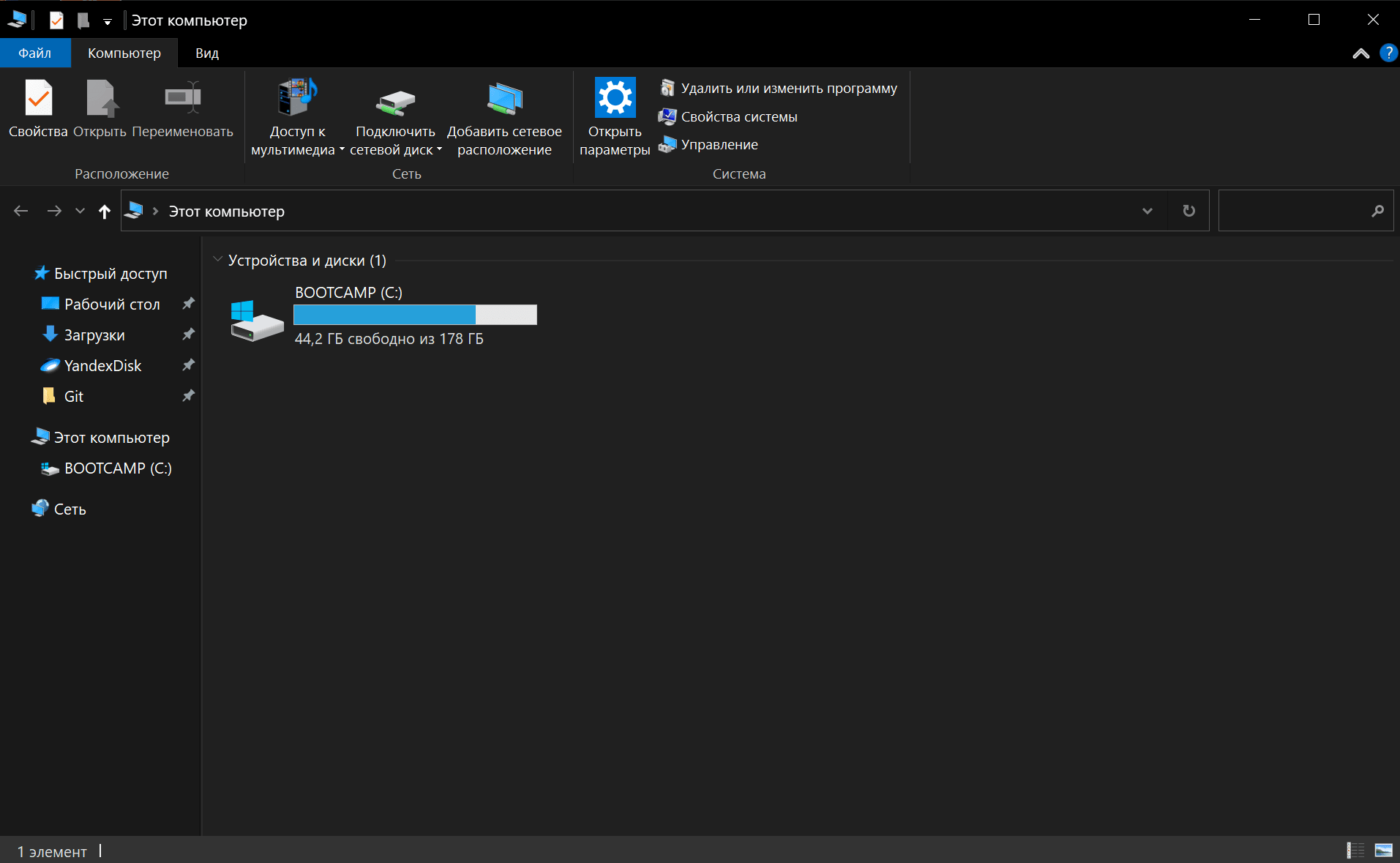Click address path separator chevron
The height and width of the screenshot is (863, 1400).
(155, 211)
